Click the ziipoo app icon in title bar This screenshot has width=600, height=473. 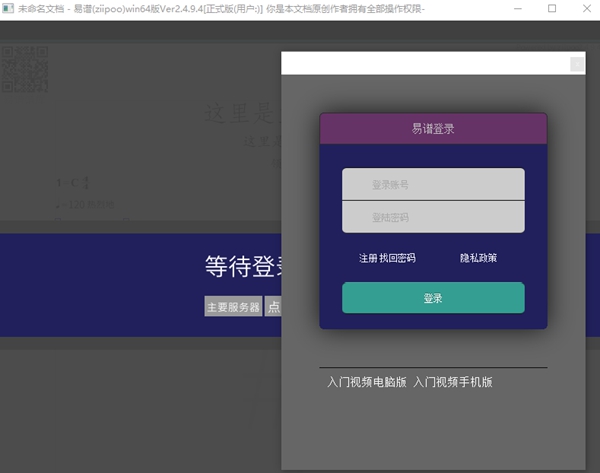(9, 8)
